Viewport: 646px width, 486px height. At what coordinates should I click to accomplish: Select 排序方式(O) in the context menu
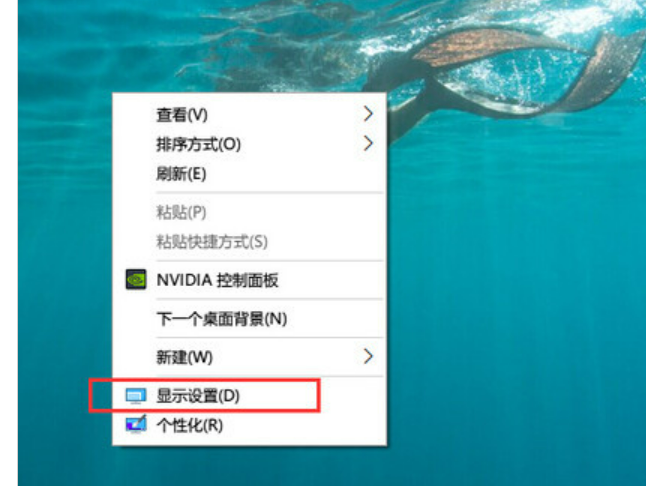pyautogui.click(x=249, y=144)
